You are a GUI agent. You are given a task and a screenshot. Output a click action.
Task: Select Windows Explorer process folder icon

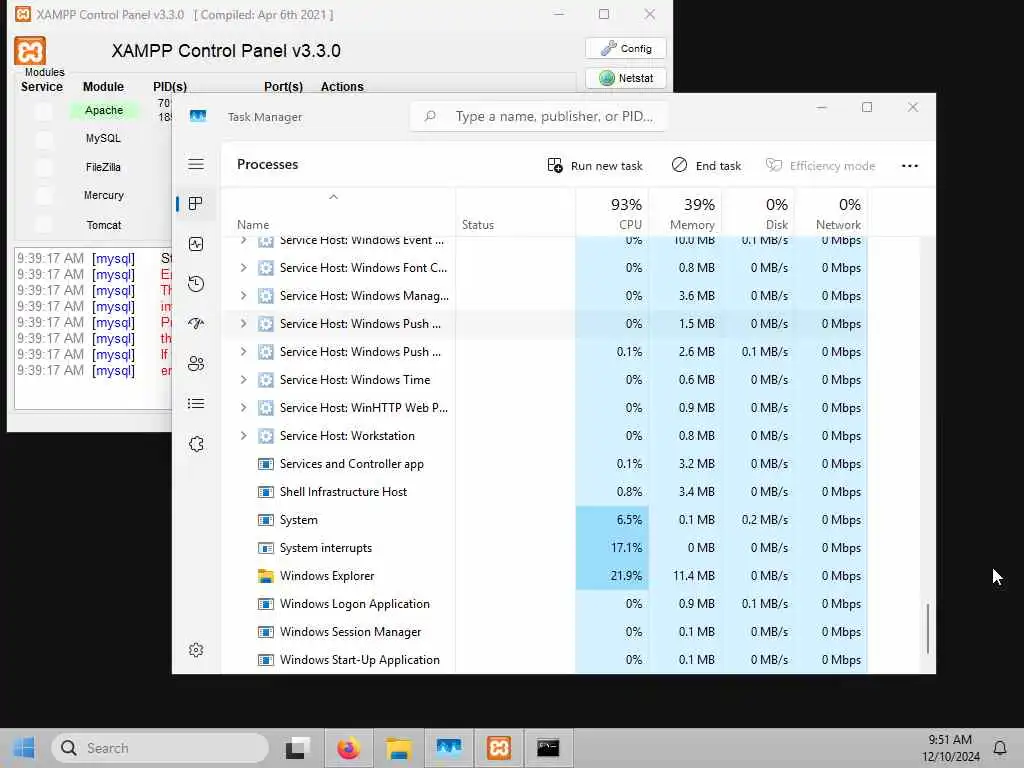coord(265,576)
